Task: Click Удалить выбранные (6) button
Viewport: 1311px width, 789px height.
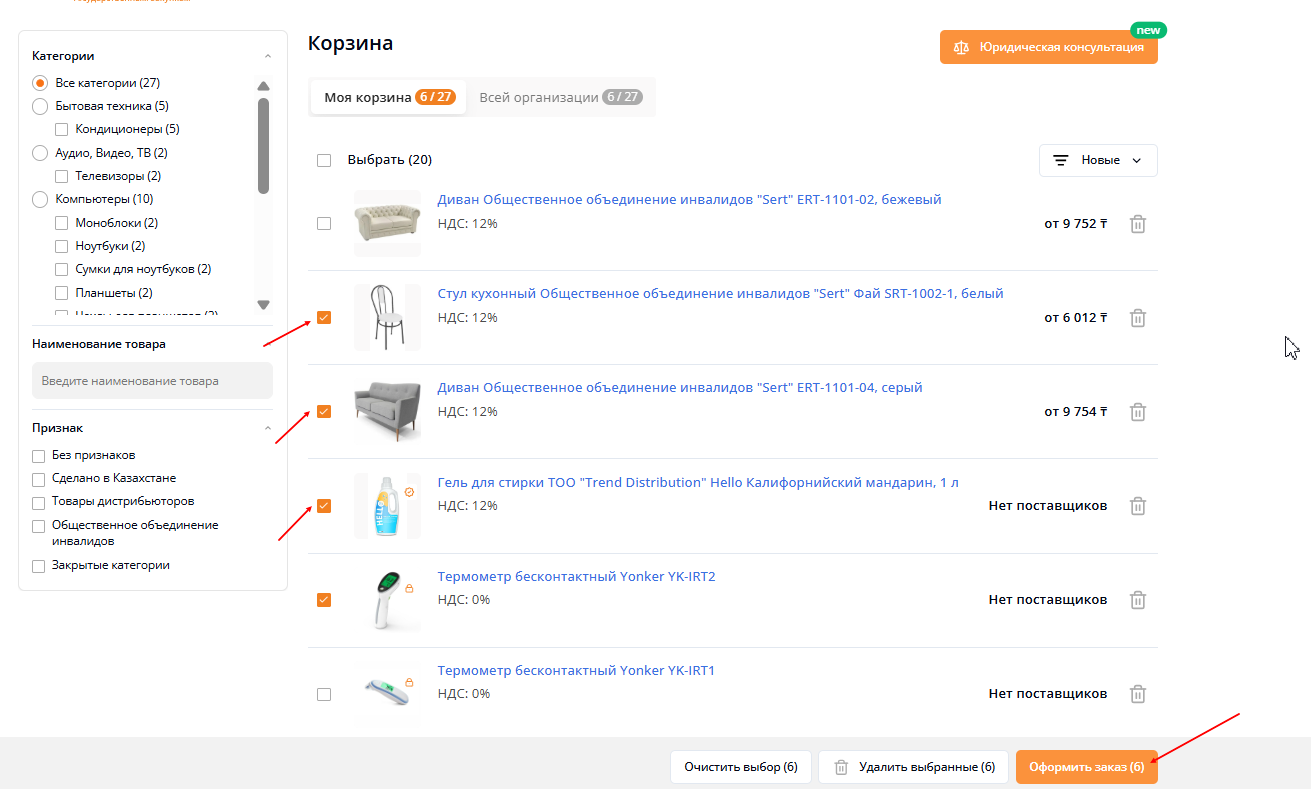Action: click(914, 767)
